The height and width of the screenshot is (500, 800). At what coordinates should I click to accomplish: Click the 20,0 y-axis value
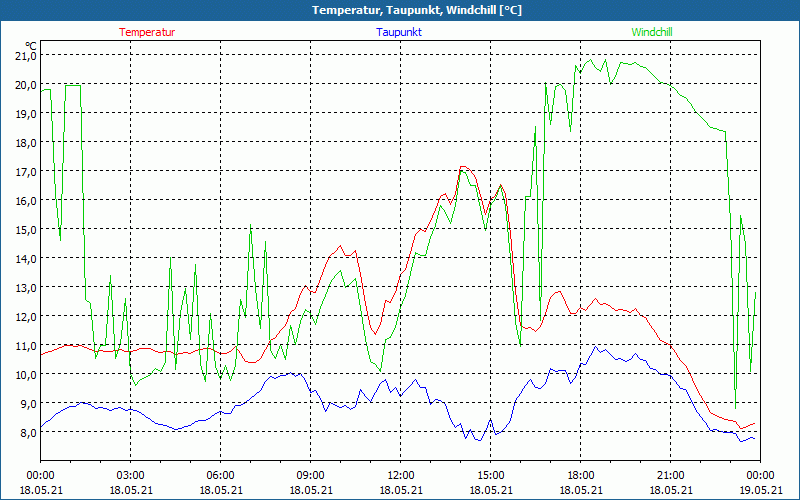click(26, 85)
